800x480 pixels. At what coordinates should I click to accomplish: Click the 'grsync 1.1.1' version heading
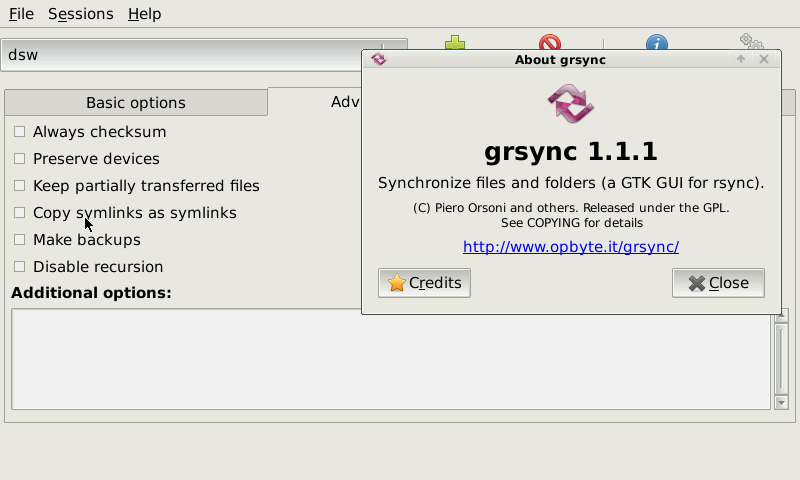coord(571,151)
